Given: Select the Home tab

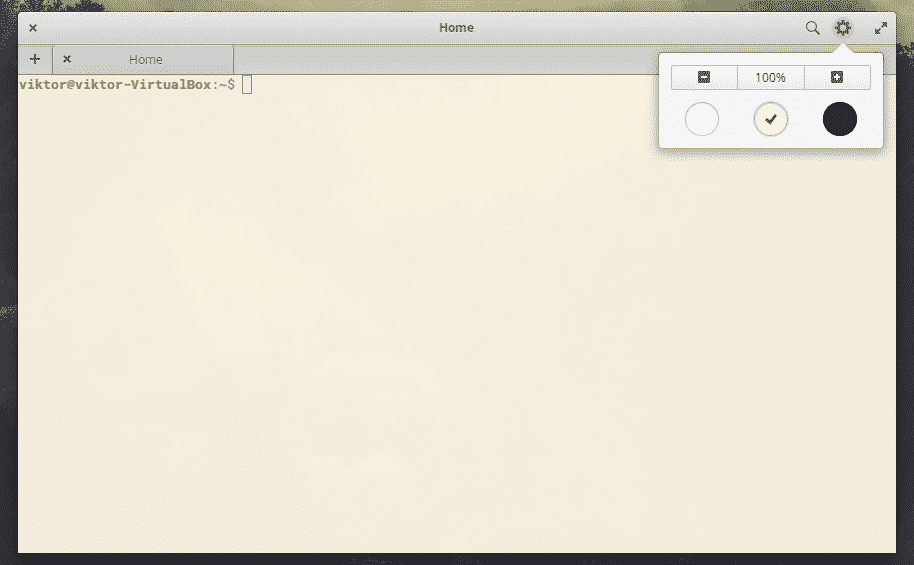Looking at the screenshot, I should (146, 59).
